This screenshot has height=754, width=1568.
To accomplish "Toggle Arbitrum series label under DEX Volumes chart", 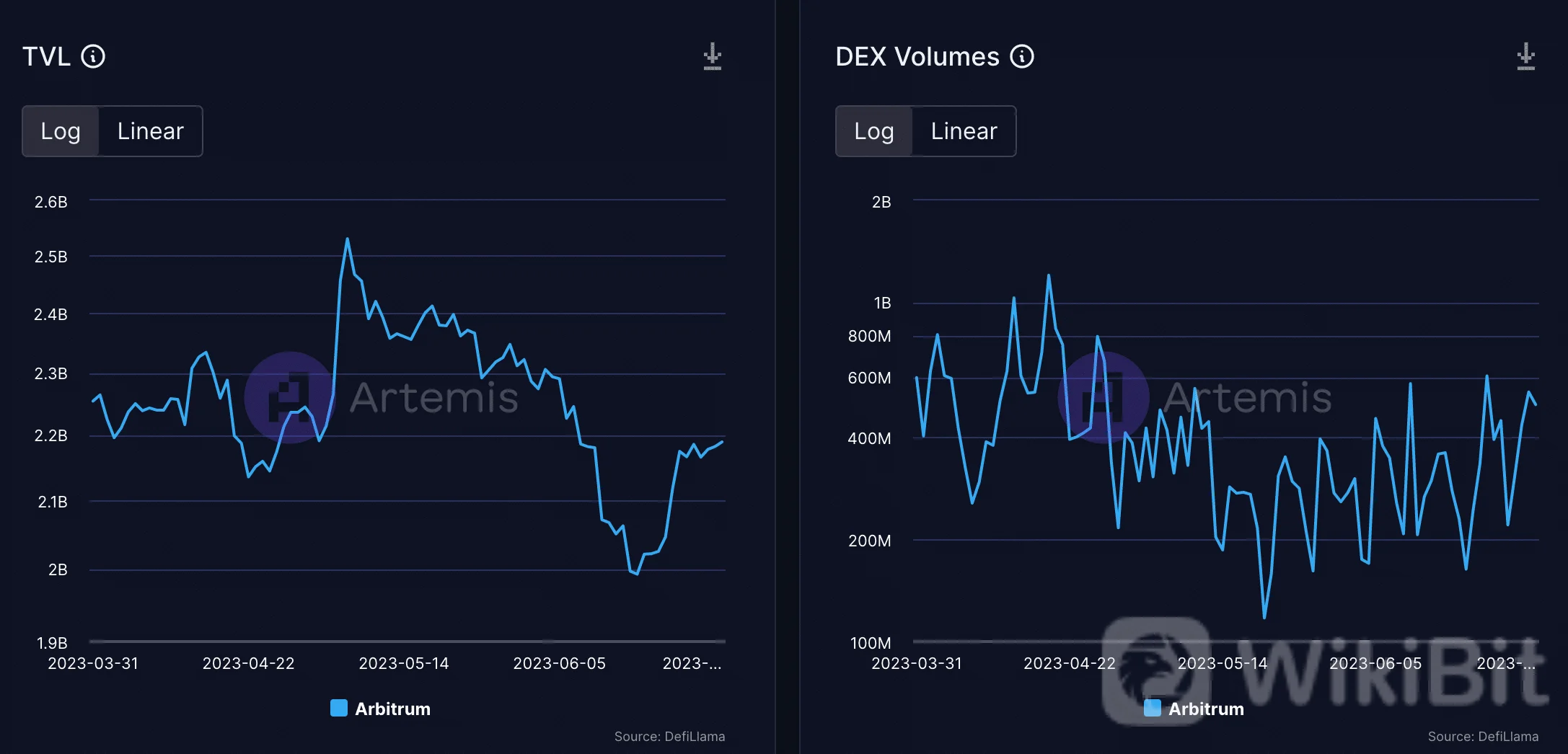I will coord(1206,709).
